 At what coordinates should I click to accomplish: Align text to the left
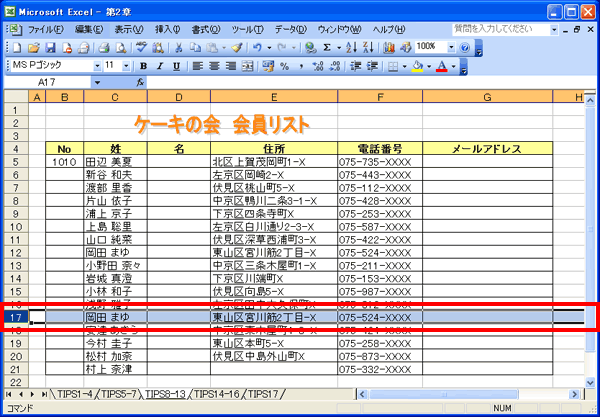197,67
